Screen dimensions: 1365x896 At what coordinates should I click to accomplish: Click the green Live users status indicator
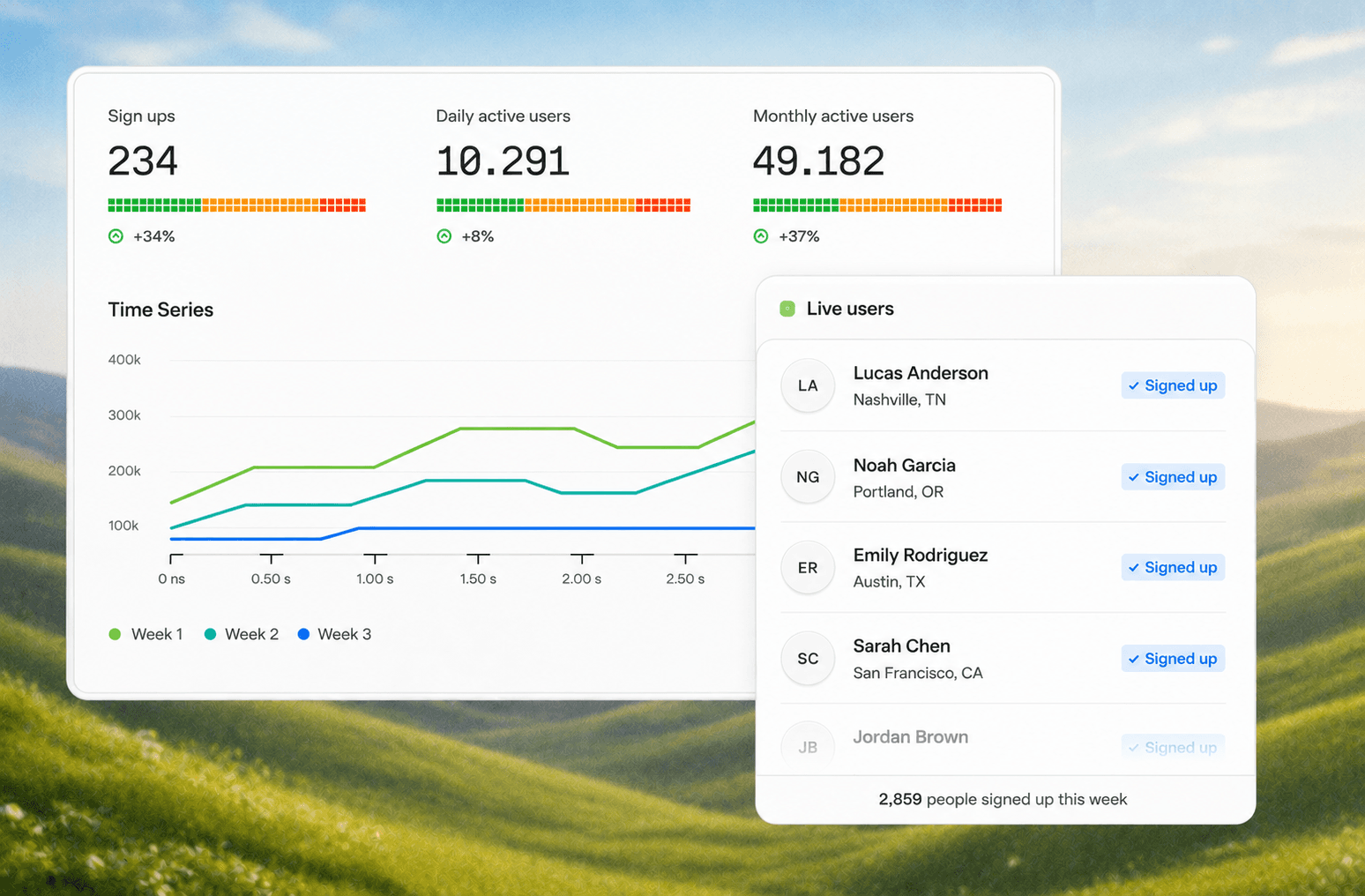[787, 309]
